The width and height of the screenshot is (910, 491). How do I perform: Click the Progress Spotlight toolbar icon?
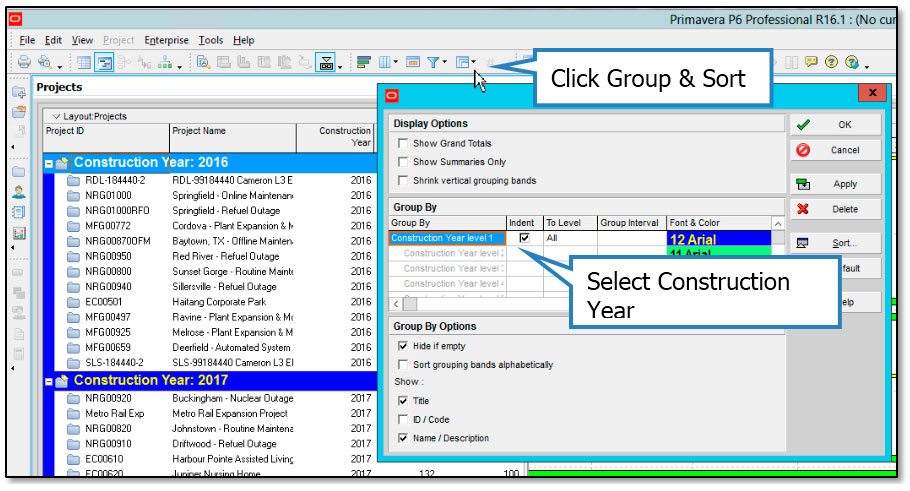click(x=326, y=62)
